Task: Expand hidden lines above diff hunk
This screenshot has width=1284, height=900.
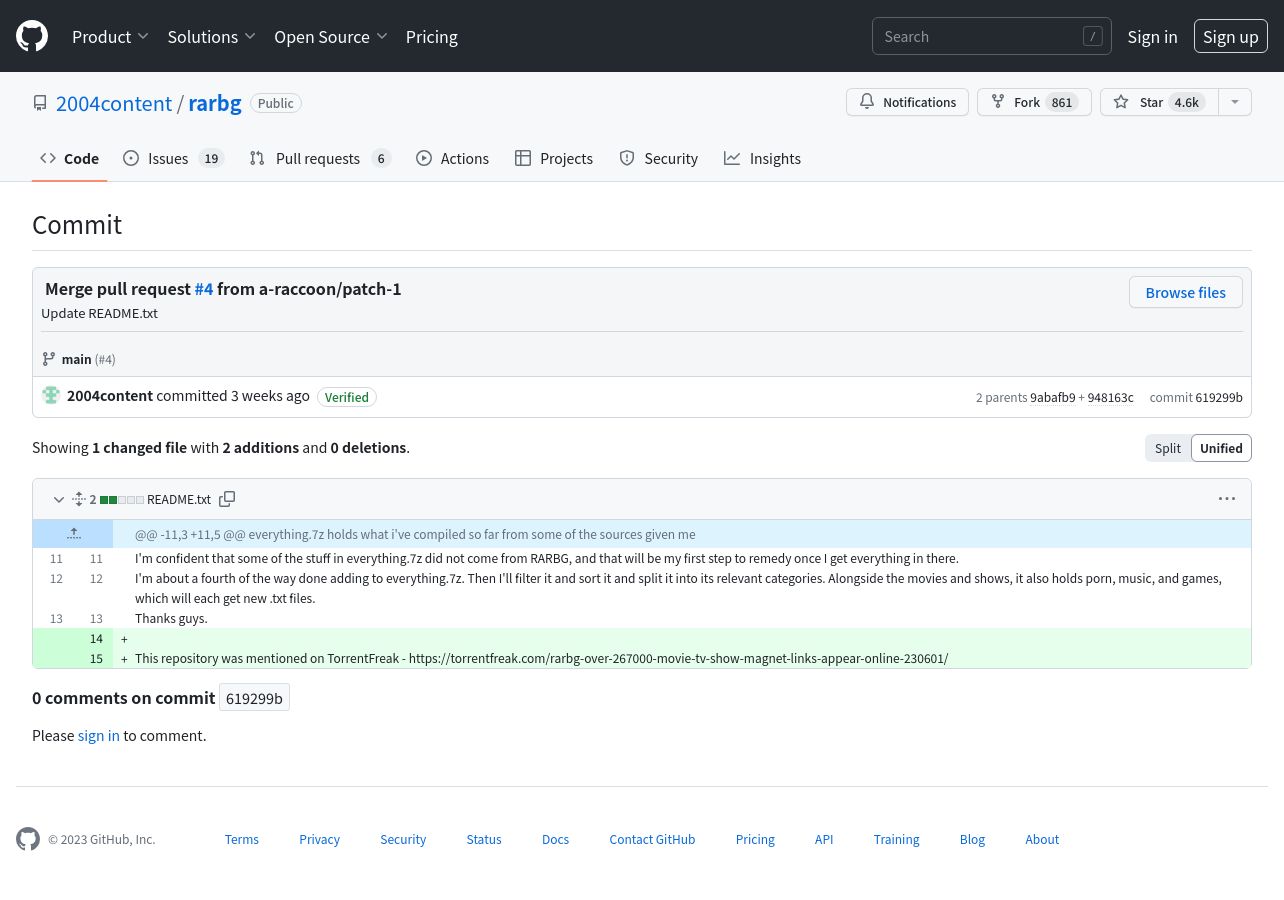Action: click(x=73, y=534)
